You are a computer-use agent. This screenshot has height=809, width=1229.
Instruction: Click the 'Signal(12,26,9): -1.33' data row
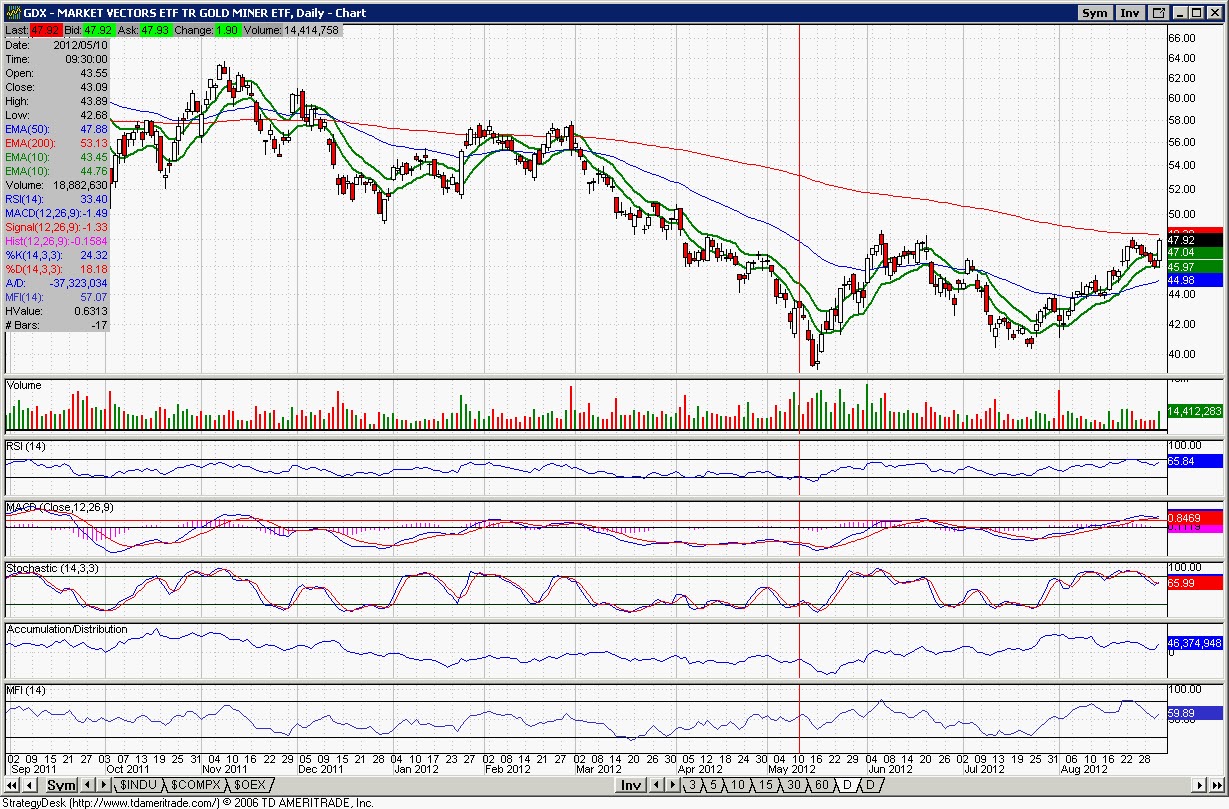[56, 227]
